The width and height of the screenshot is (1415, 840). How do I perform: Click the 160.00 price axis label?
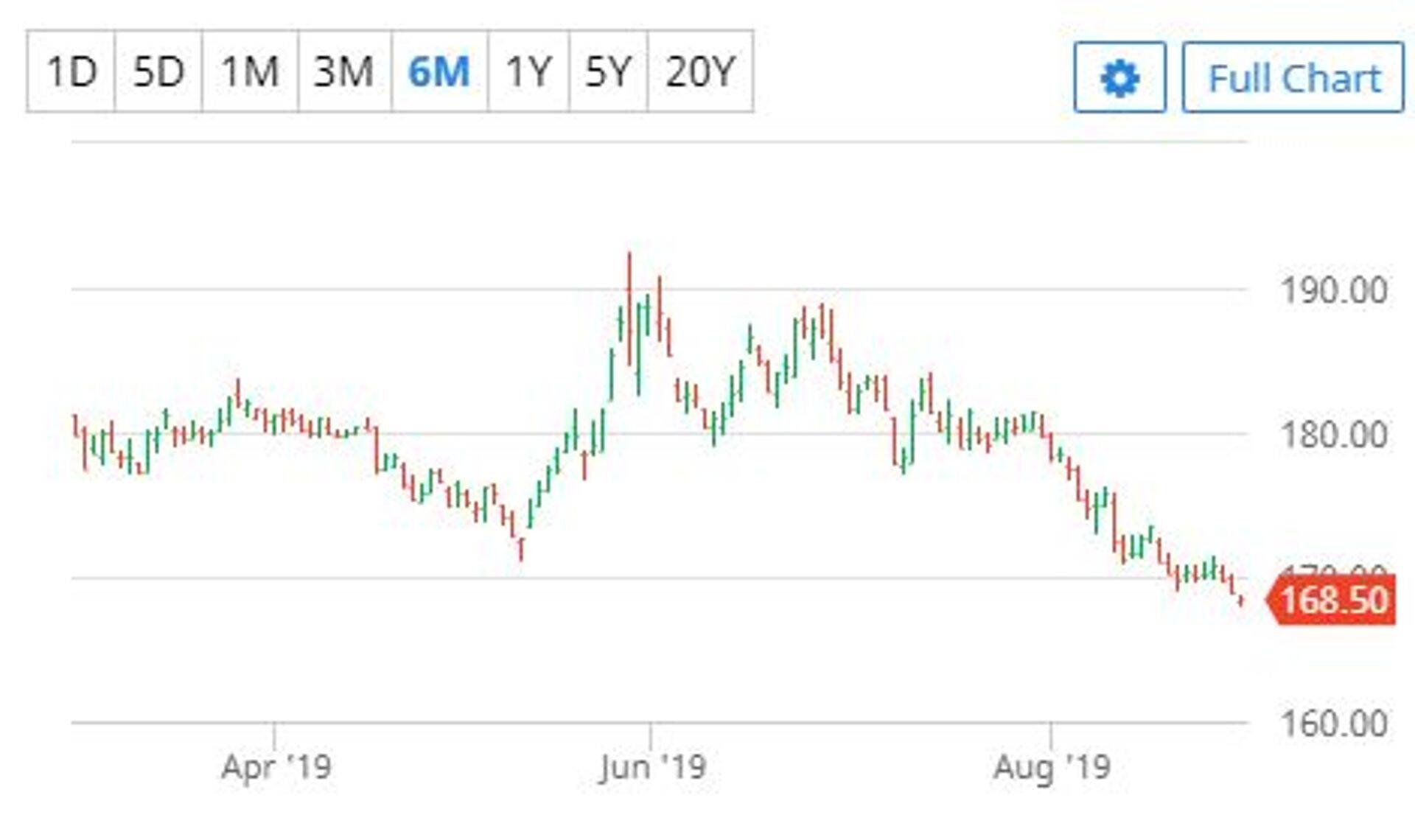1334,724
